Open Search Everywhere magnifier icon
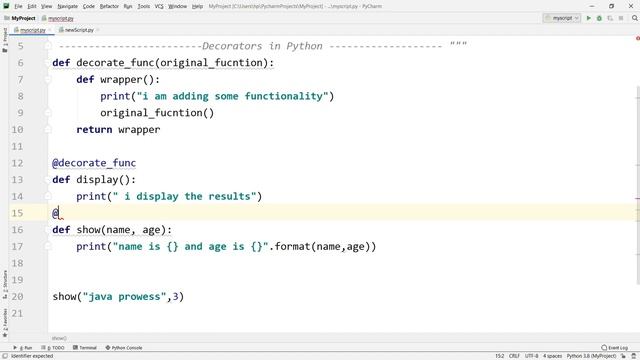640x360 pixels. 635,18
